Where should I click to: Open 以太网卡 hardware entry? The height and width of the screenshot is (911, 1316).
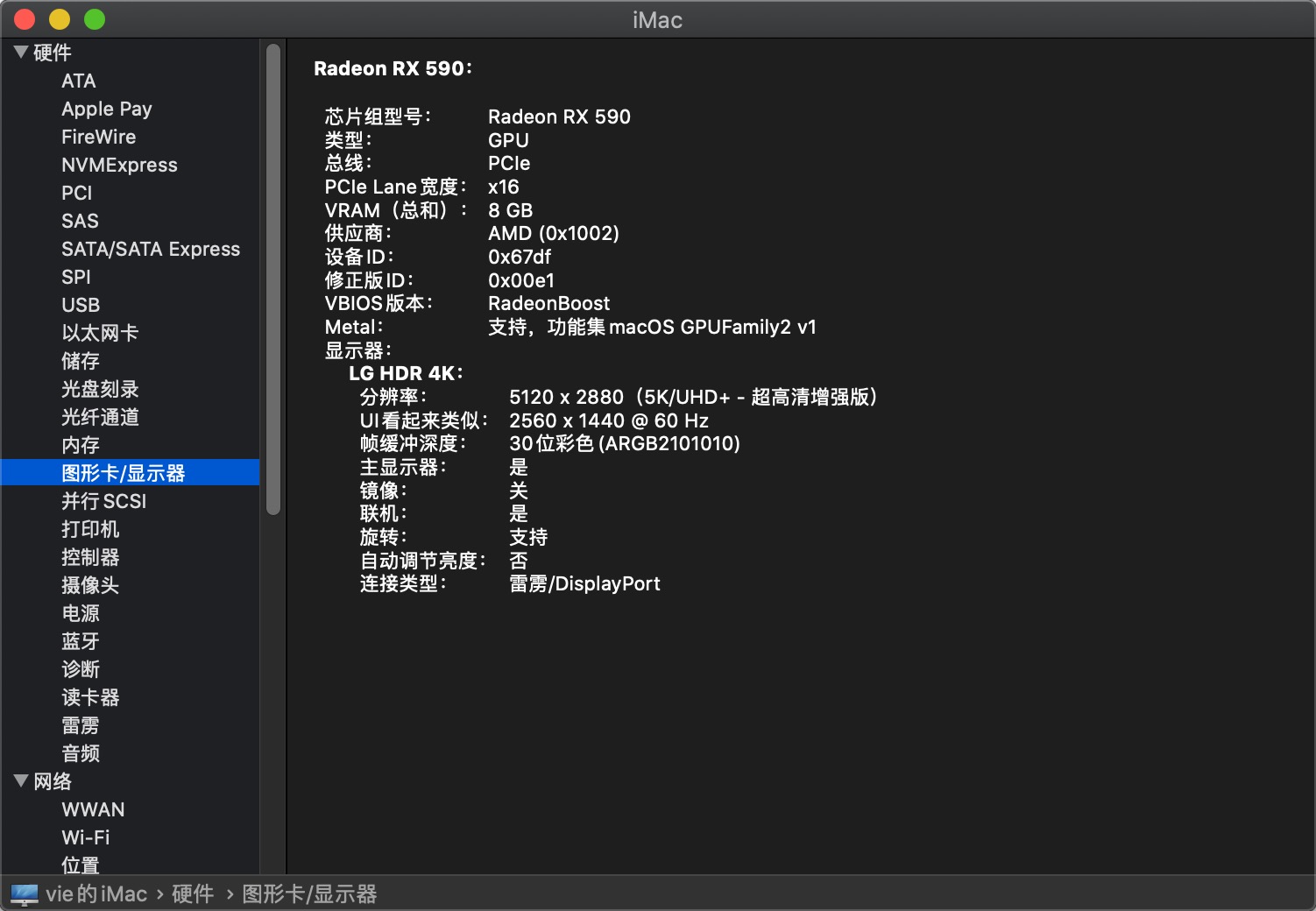pos(100,333)
